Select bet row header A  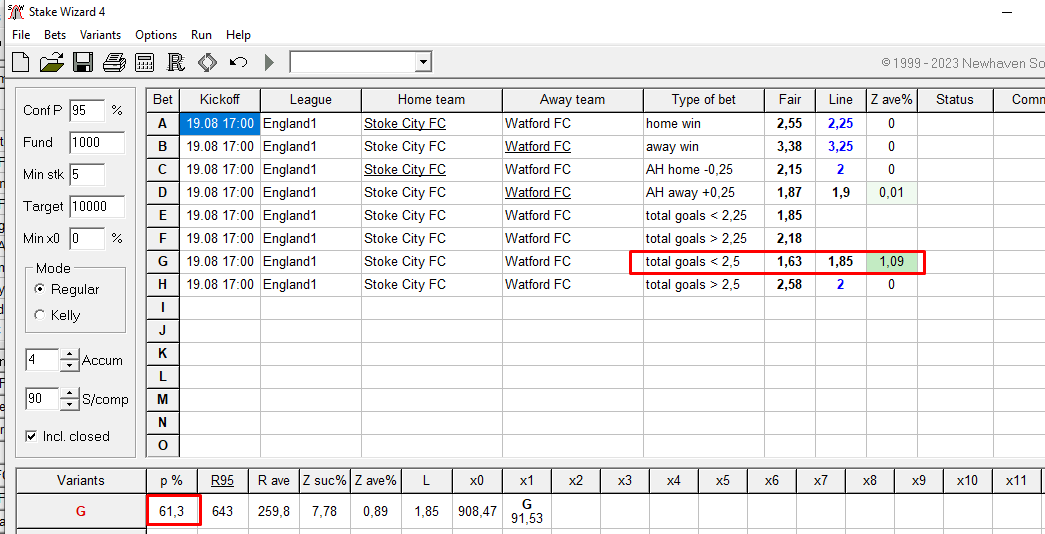pyautogui.click(x=163, y=123)
